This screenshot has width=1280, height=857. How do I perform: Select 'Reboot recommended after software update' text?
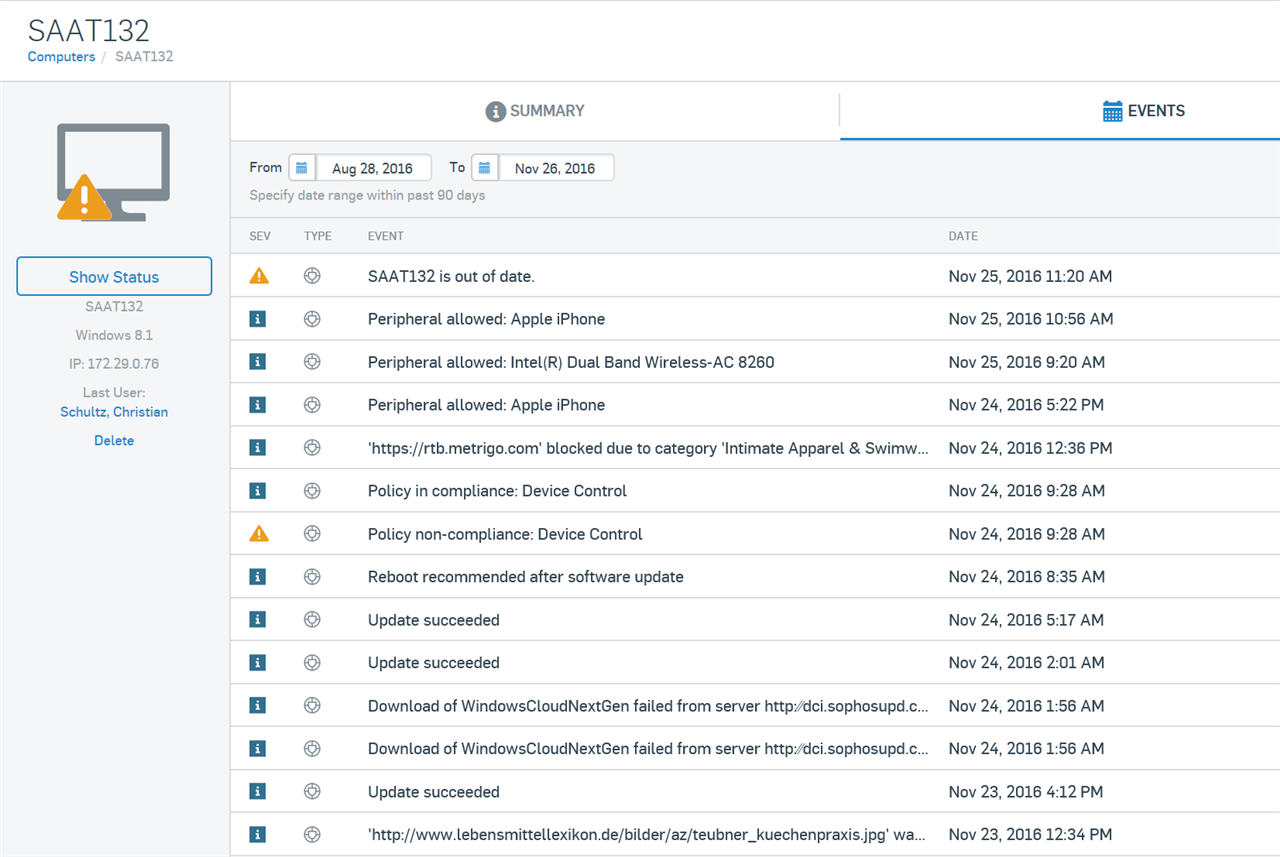(526, 577)
